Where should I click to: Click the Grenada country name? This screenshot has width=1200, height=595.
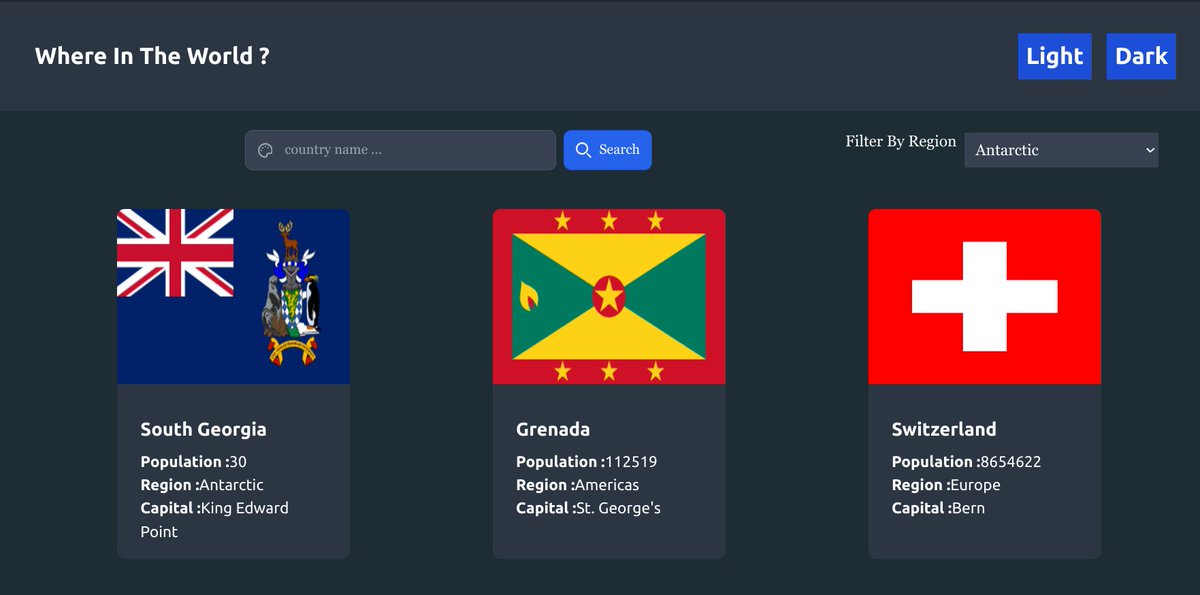[553, 429]
